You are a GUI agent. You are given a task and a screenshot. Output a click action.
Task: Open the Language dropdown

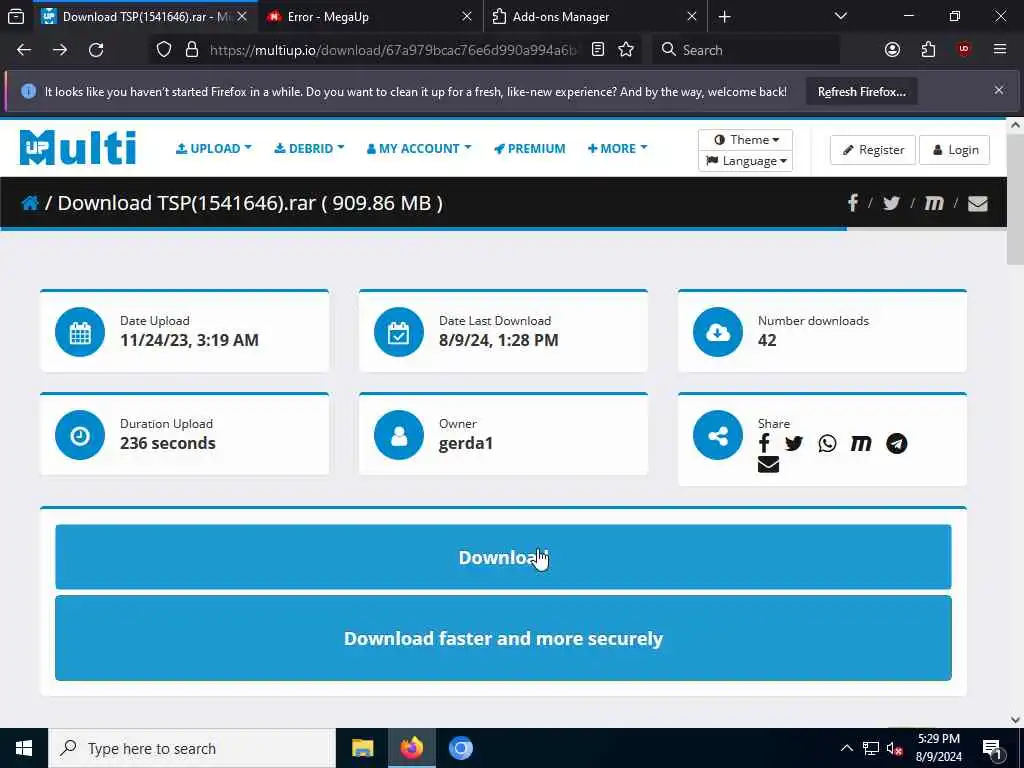point(745,161)
